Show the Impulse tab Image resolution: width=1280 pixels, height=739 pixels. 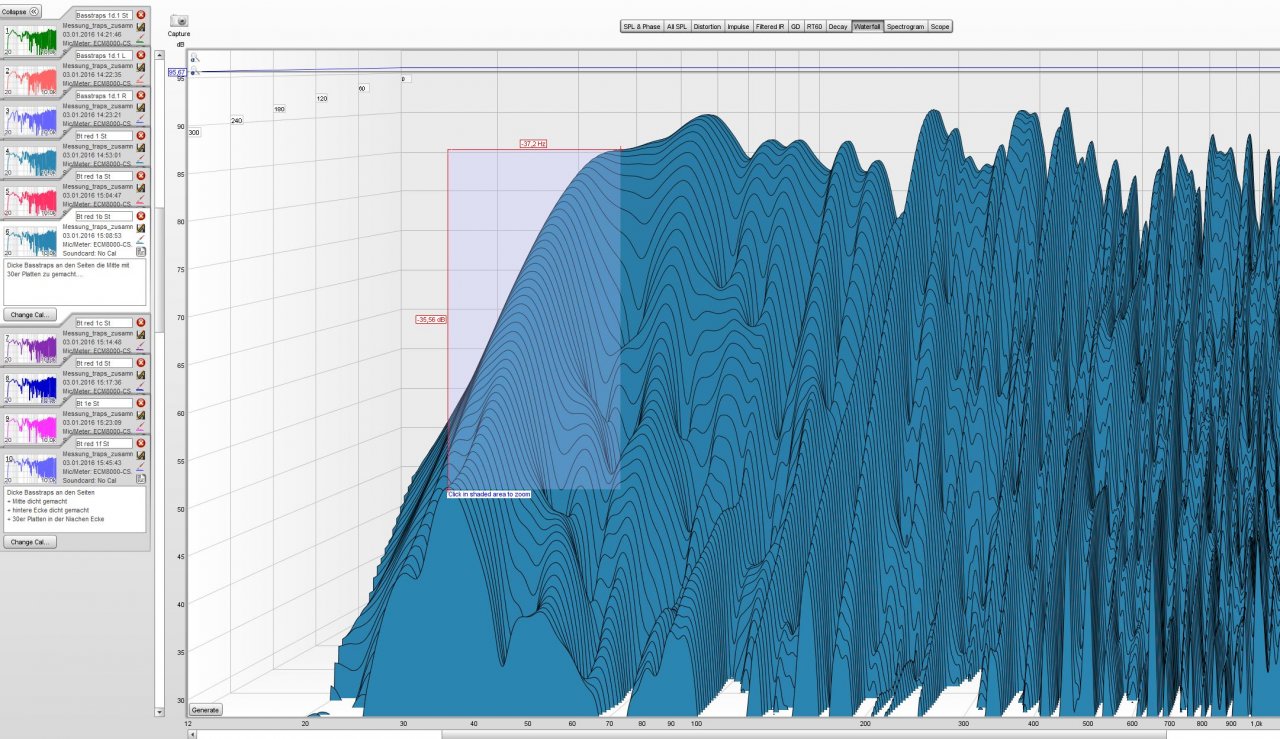point(738,26)
